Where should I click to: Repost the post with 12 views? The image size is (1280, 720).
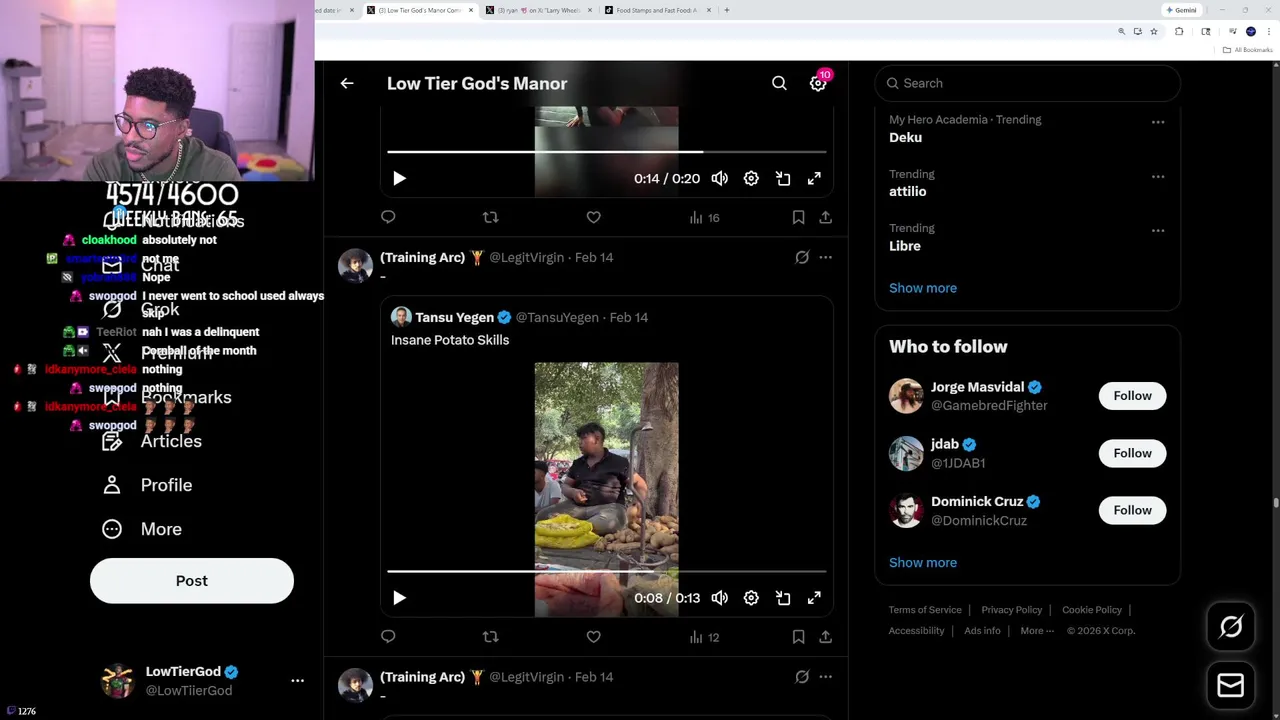[x=490, y=637]
